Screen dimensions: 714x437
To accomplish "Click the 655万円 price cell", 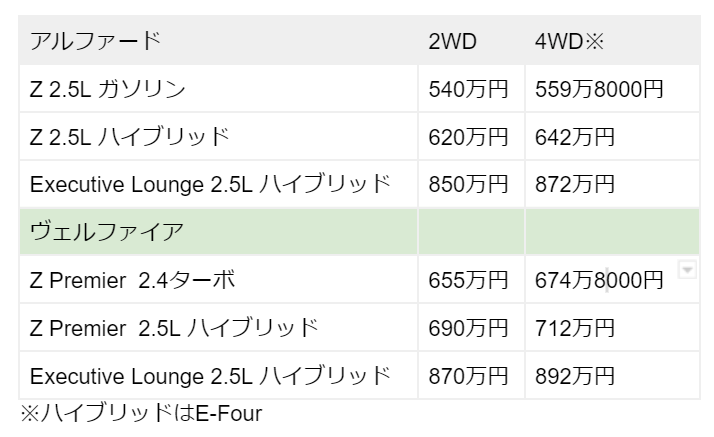I will point(469,281).
